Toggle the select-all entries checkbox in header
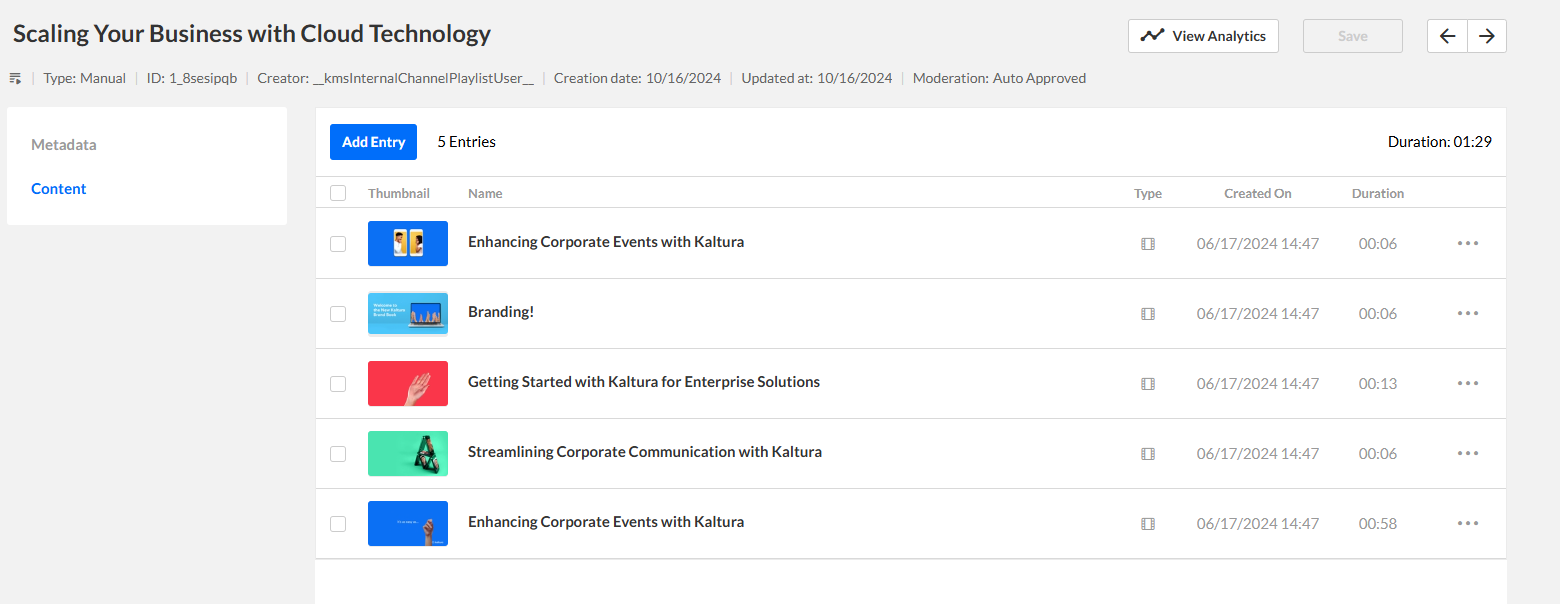 pyautogui.click(x=338, y=193)
